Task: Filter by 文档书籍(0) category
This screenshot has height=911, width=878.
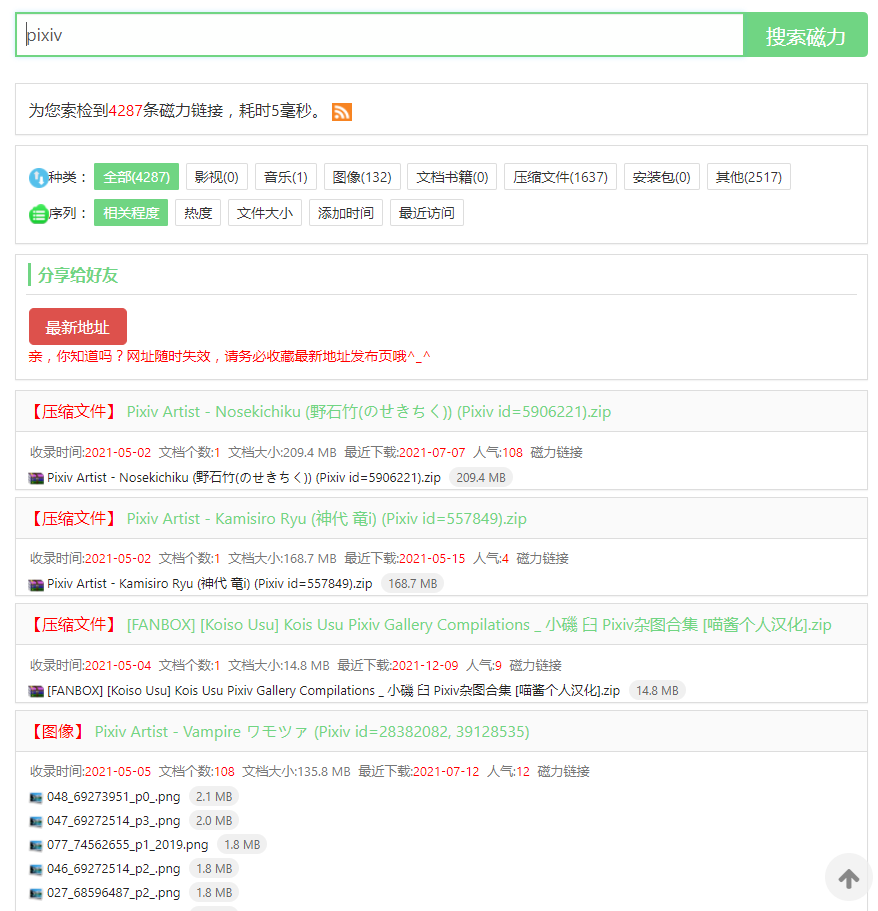Action: pos(452,177)
